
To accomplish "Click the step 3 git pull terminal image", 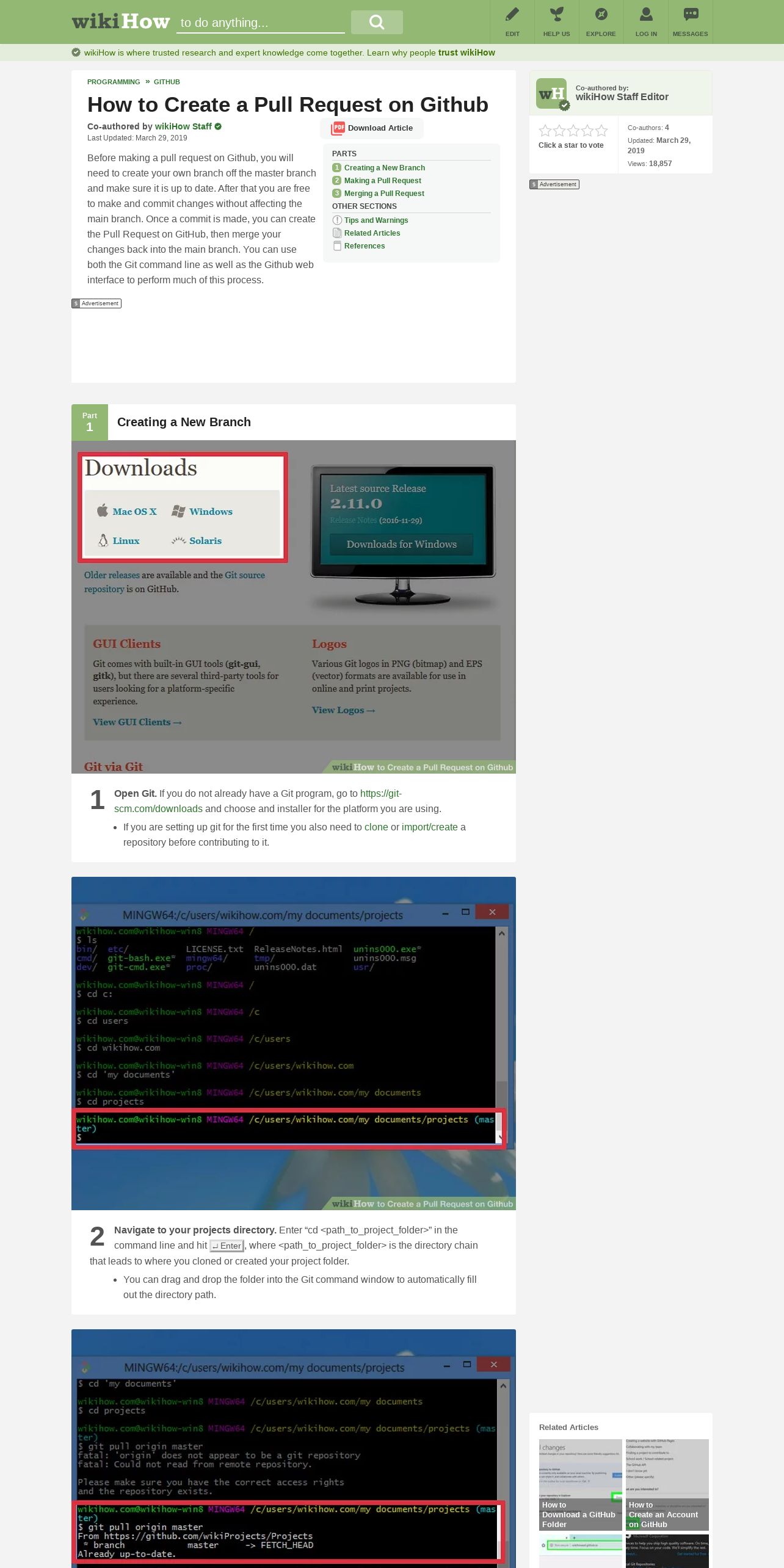I will [x=294, y=1448].
